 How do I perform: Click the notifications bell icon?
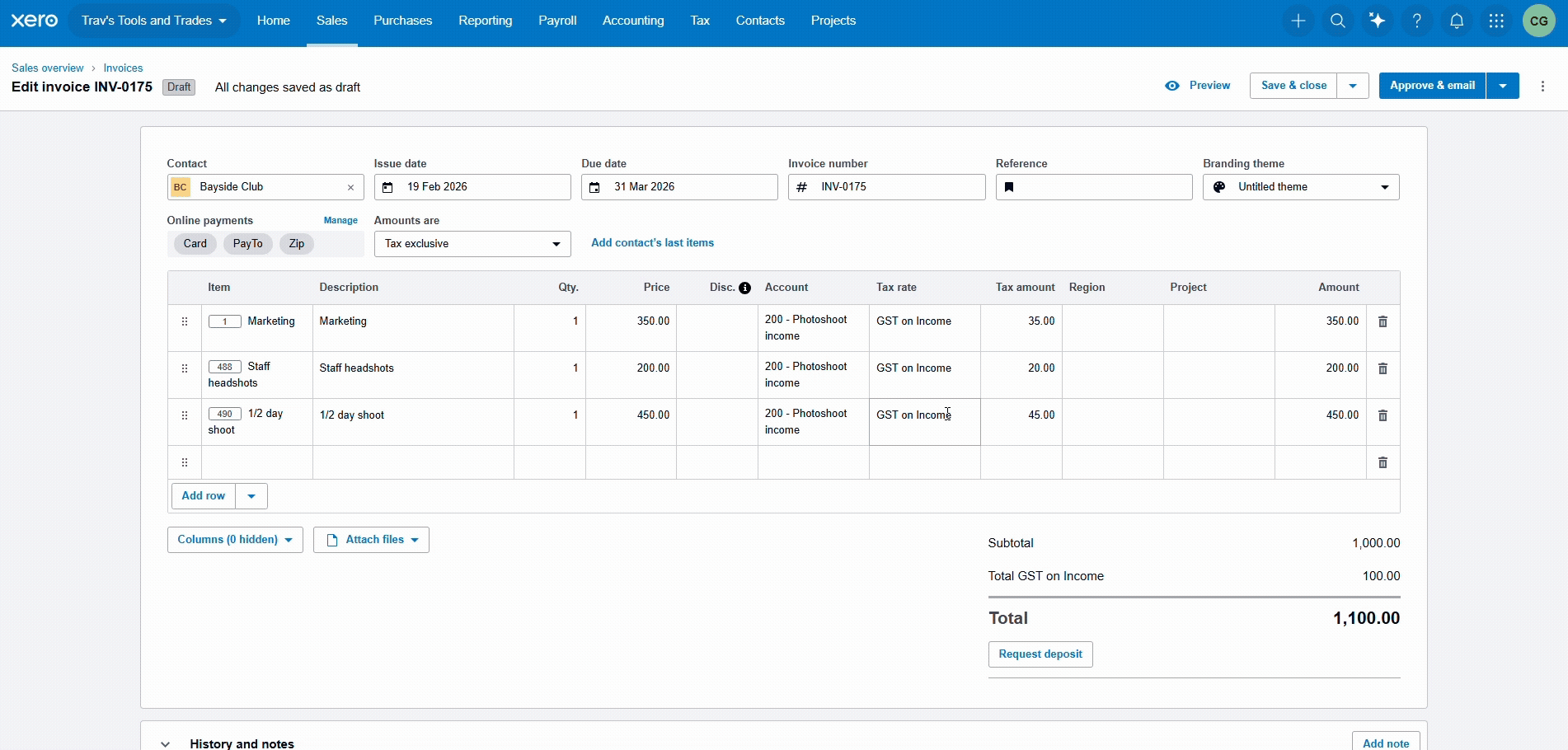click(1457, 21)
